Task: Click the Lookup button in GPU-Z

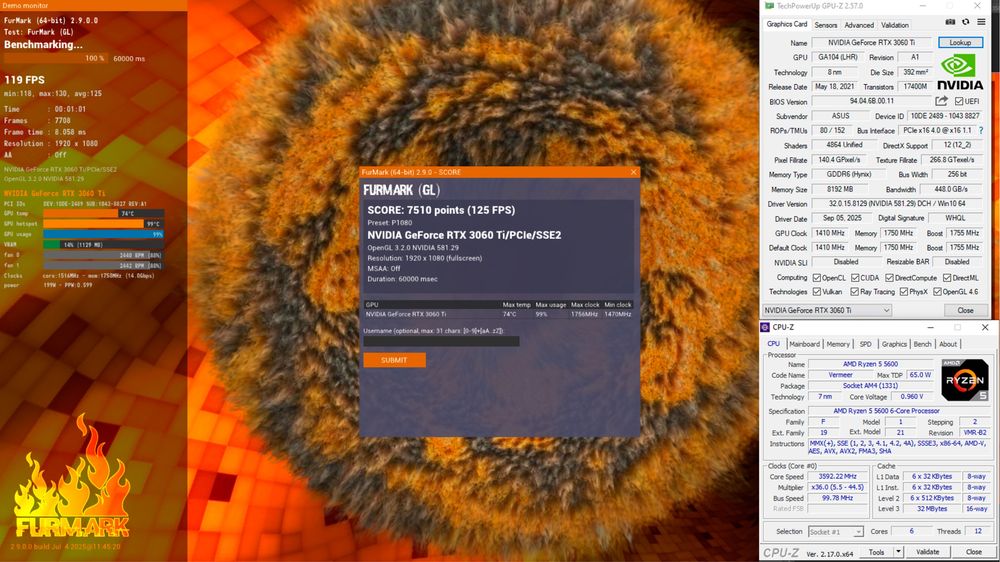Action: tap(960, 43)
